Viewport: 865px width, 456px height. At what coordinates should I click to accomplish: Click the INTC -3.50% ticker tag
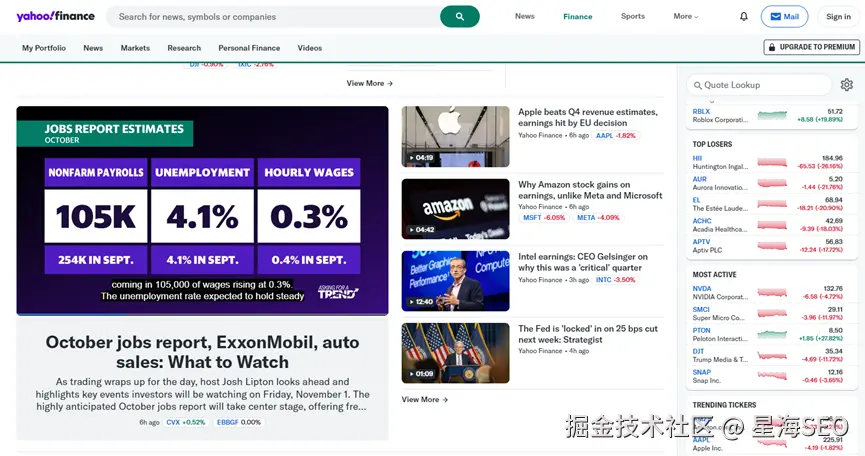tap(616, 280)
